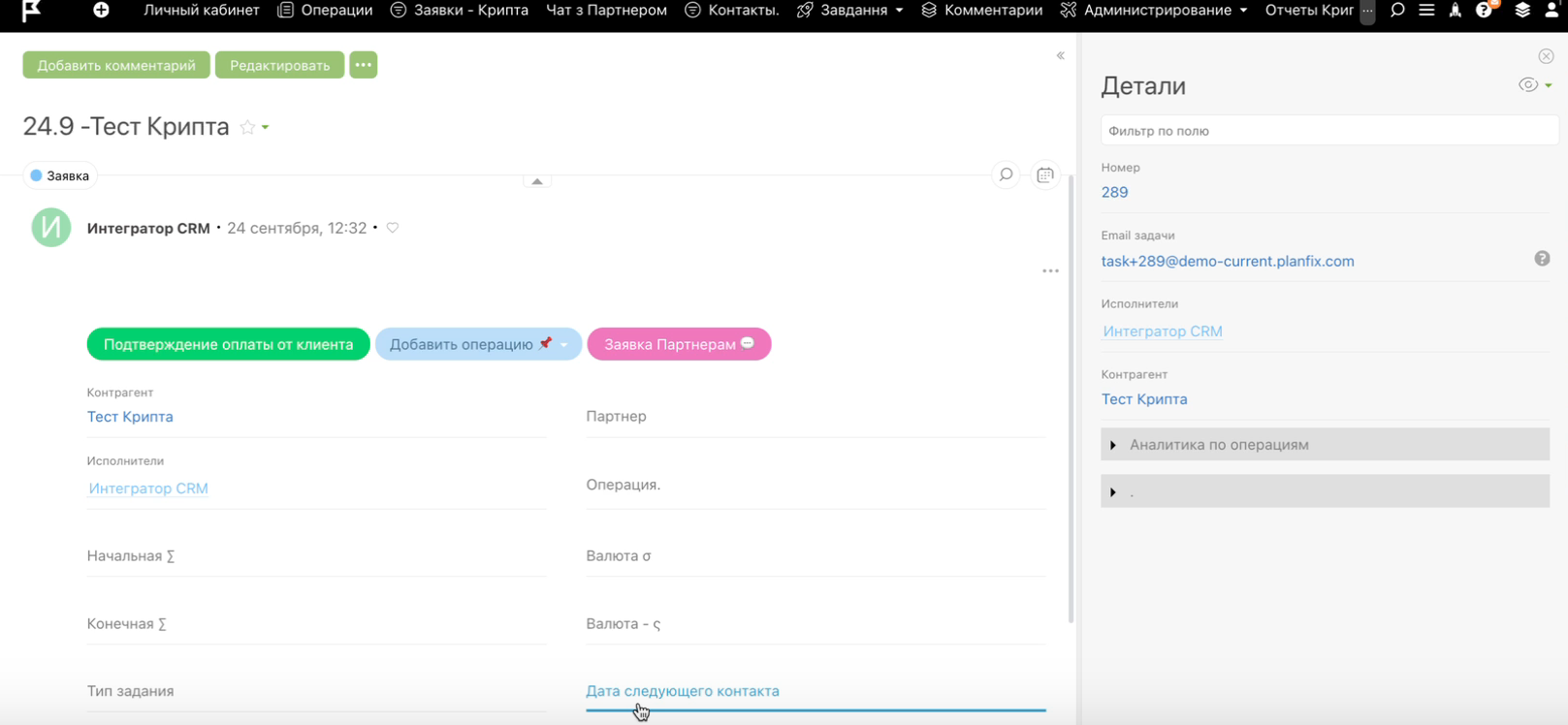This screenshot has height=725, width=1568.
Task: Open dropdown arrow on Добавить операцию
Action: tap(564, 345)
